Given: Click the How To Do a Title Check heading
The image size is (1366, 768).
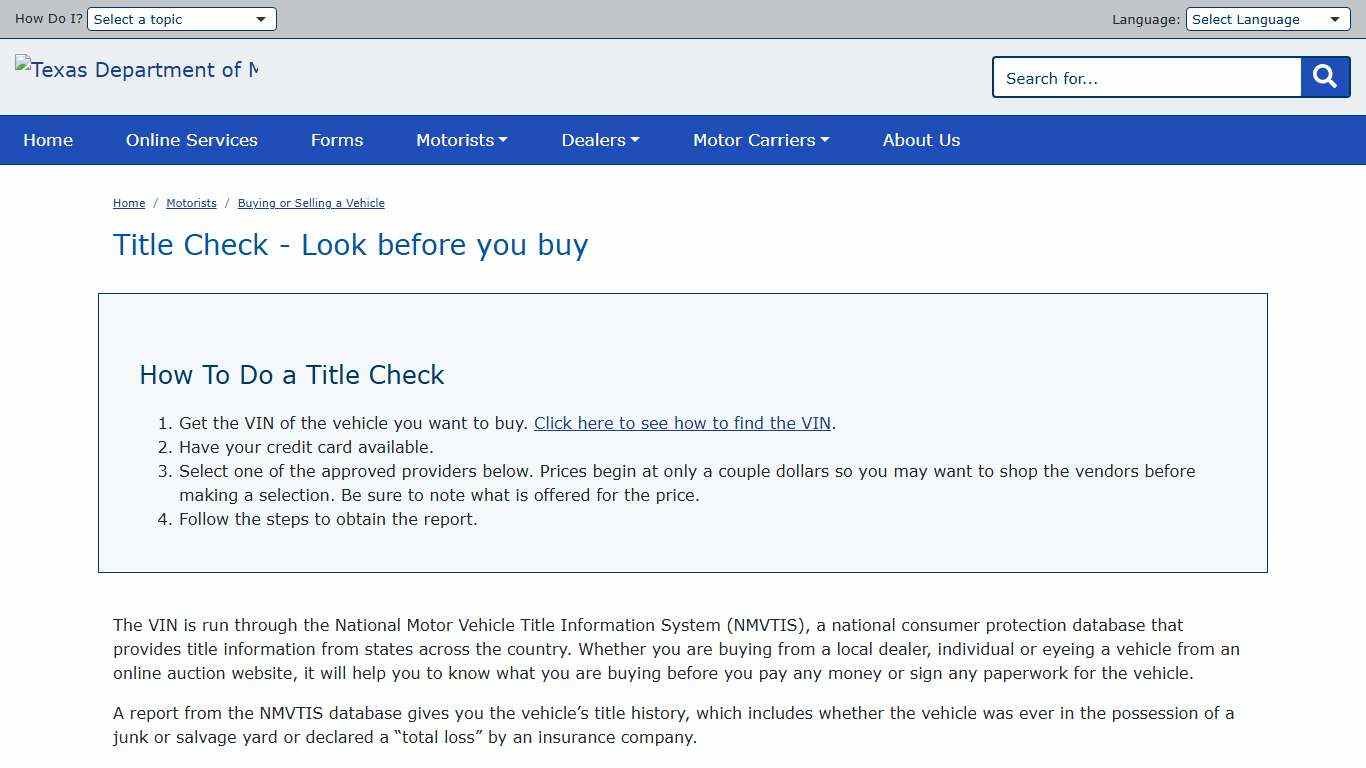Looking at the screenshot, I should tap(291, 375).
